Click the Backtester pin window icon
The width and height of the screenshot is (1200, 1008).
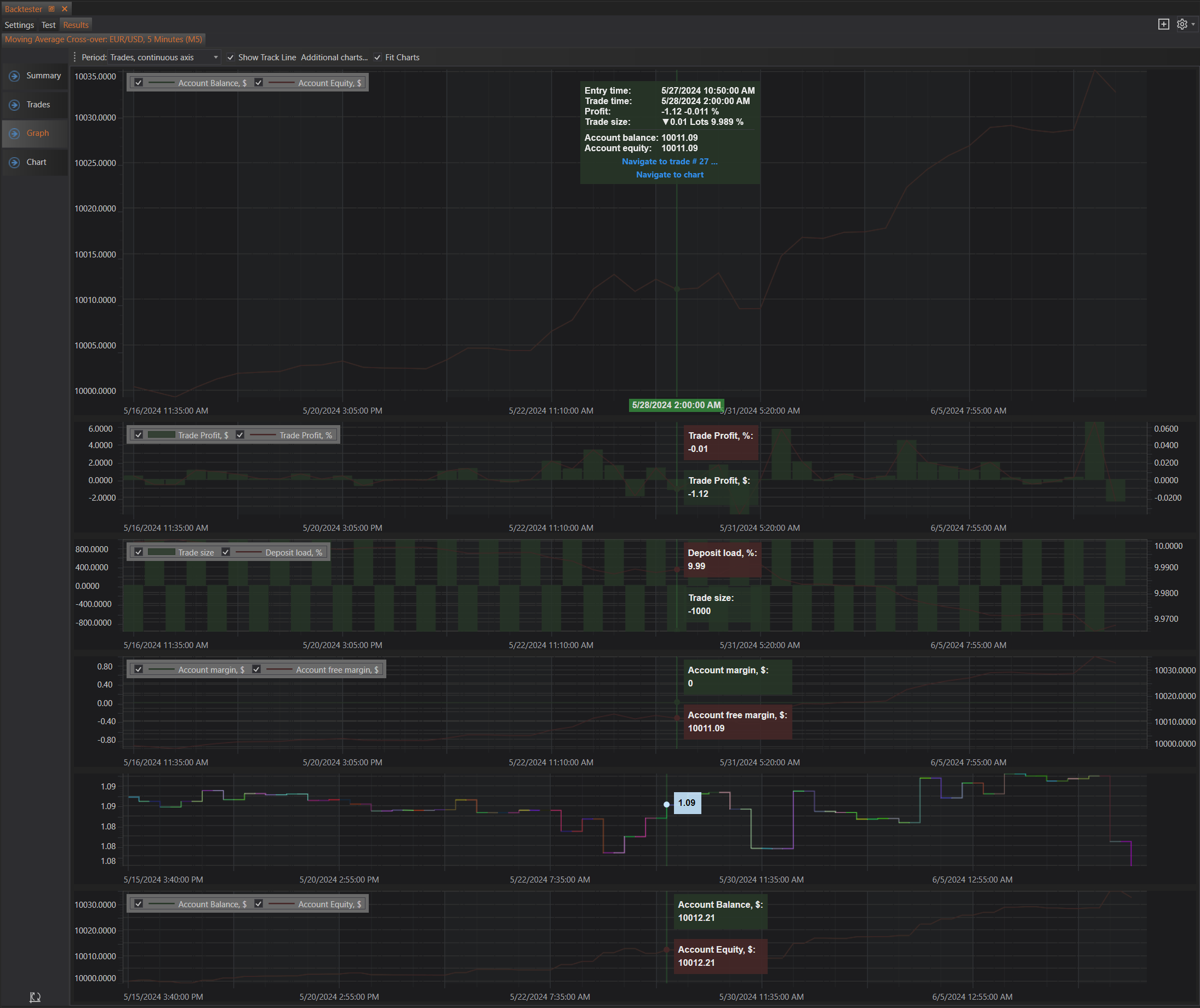coord(52,9)
